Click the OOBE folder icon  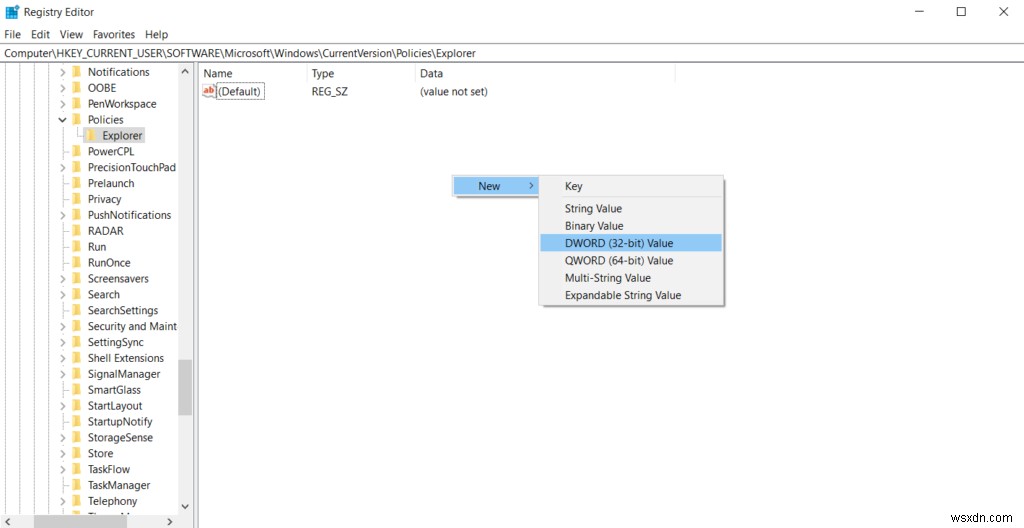point(76,88)
